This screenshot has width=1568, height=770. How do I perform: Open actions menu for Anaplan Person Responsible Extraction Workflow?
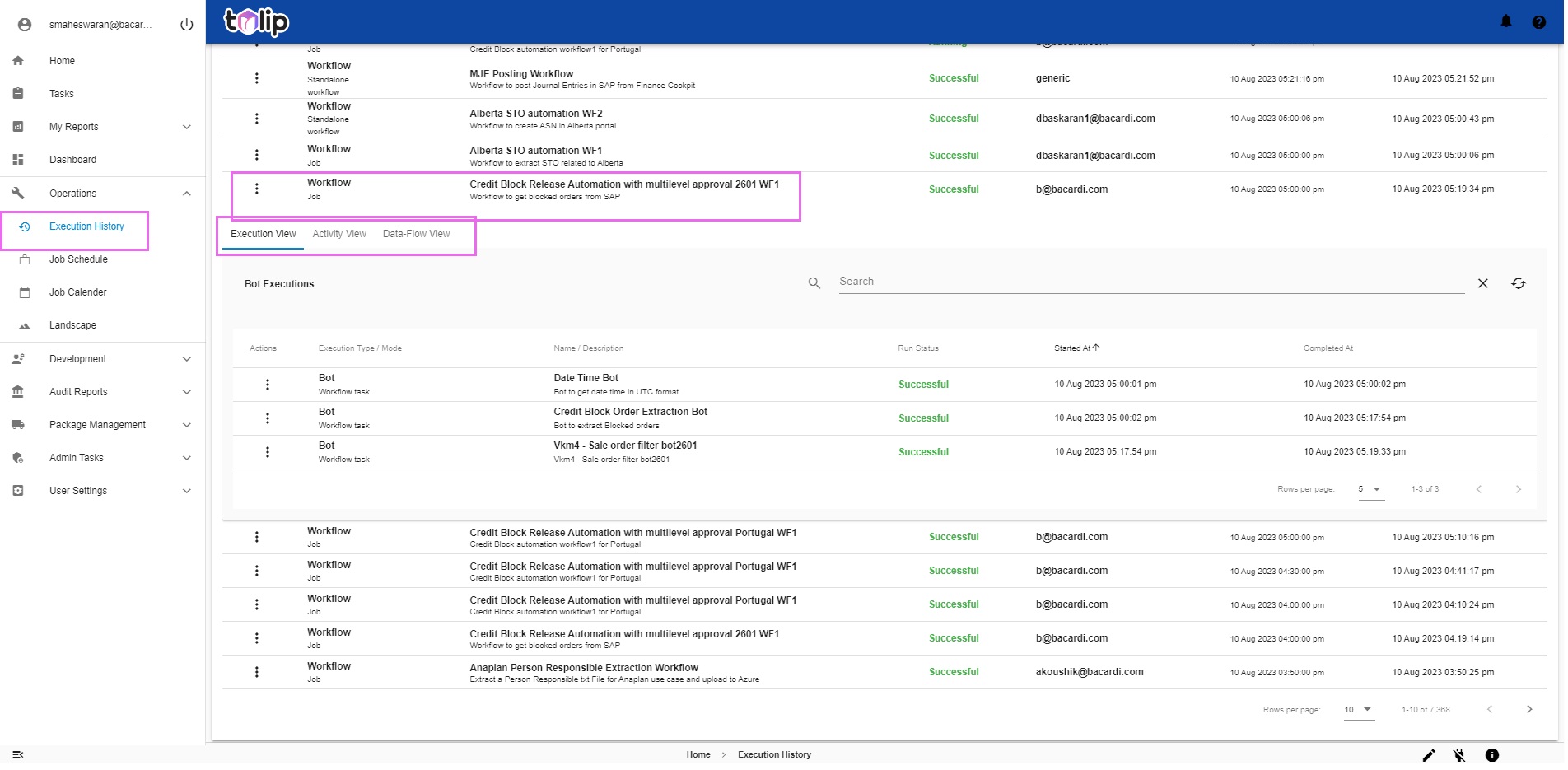click(257, 672)
